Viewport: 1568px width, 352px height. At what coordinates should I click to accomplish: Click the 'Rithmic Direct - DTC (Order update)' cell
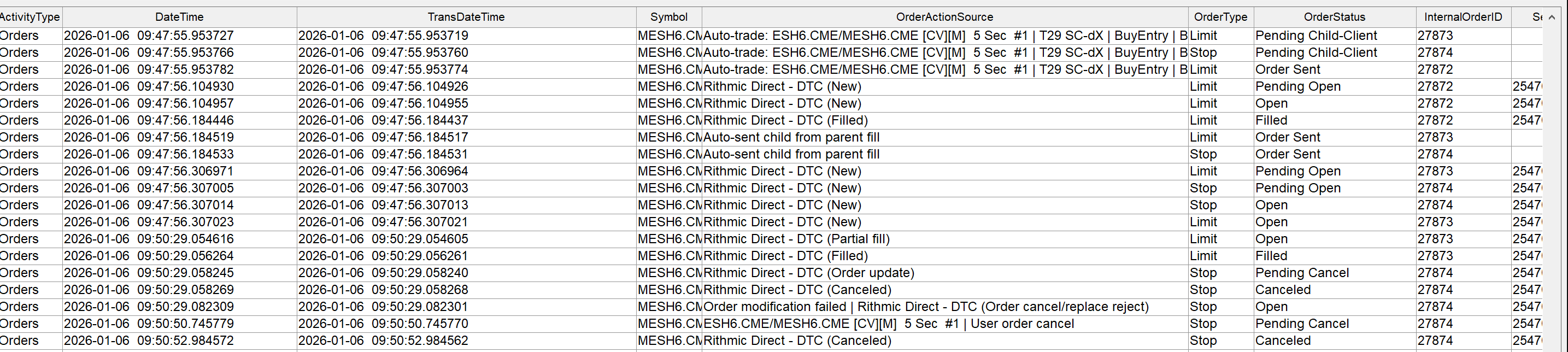click(x=808, y=273)
